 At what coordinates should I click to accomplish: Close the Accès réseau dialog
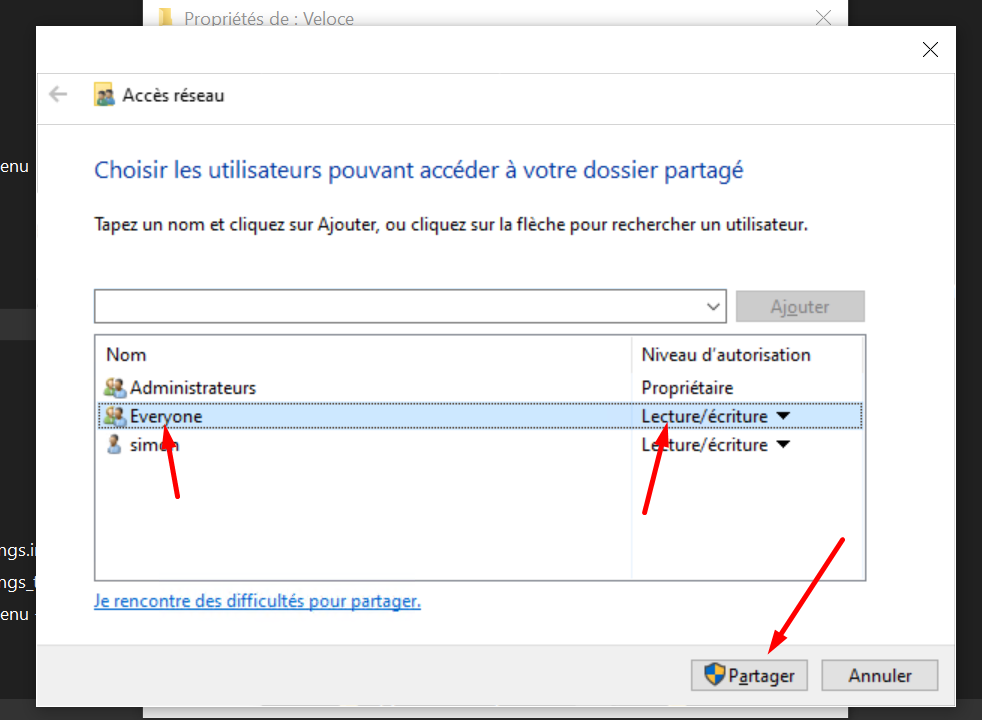pyautogui.click(x=930, y=49)
